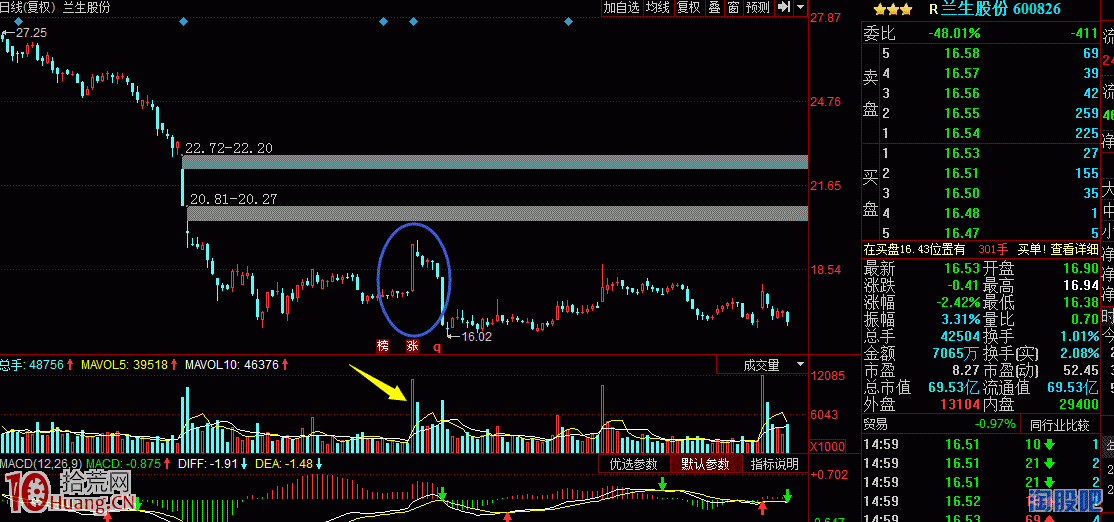
Task: Click the 内盘 value 29400
Action: pyautogui.click(x=1078, y=405)
